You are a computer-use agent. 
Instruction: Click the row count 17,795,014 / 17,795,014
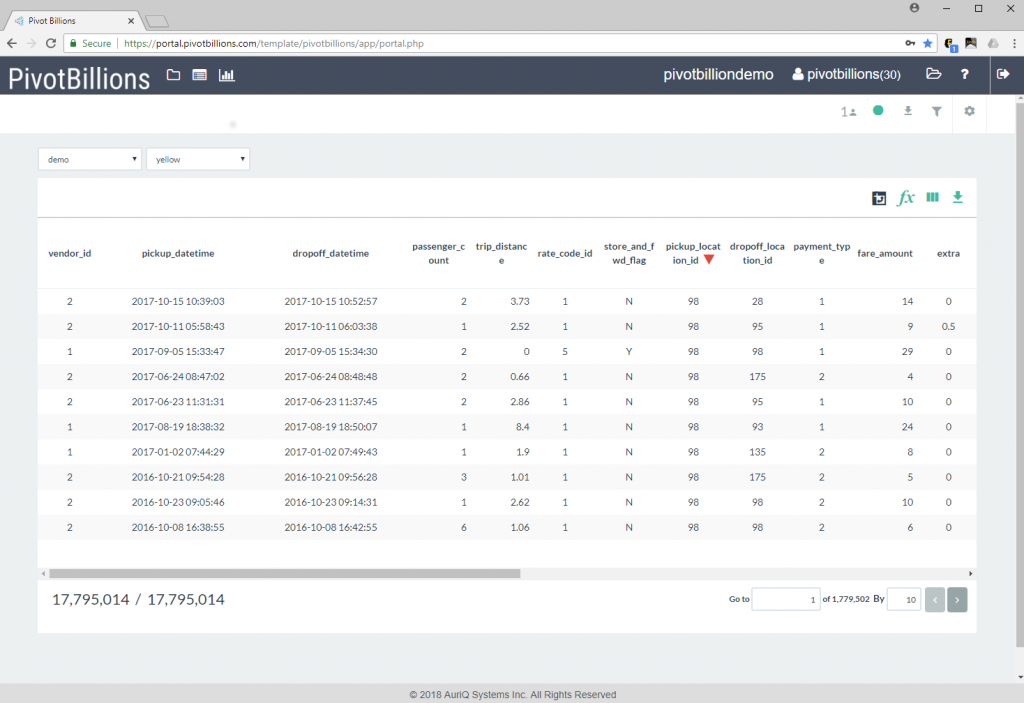point(138,600)
